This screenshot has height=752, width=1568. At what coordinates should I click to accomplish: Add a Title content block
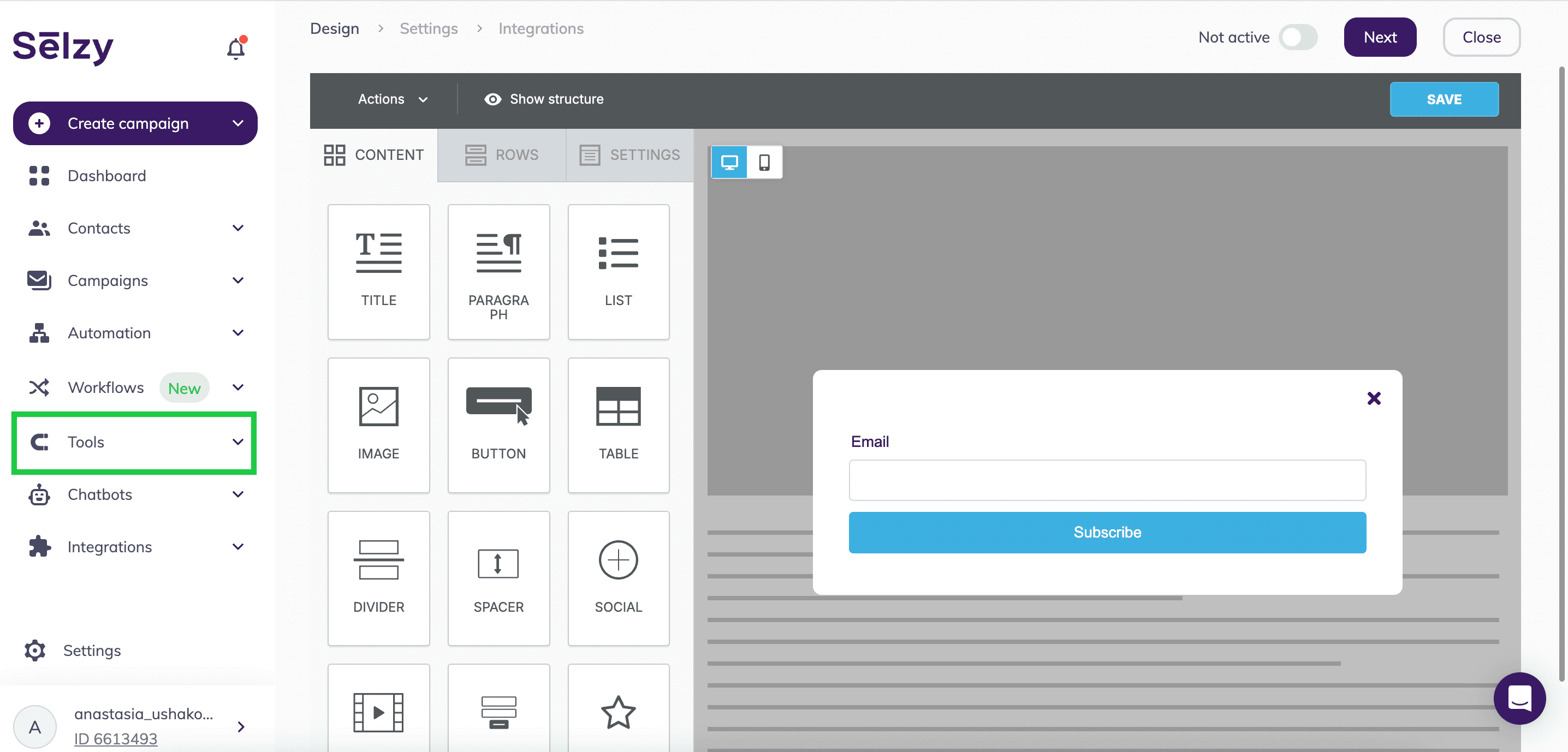378,272
